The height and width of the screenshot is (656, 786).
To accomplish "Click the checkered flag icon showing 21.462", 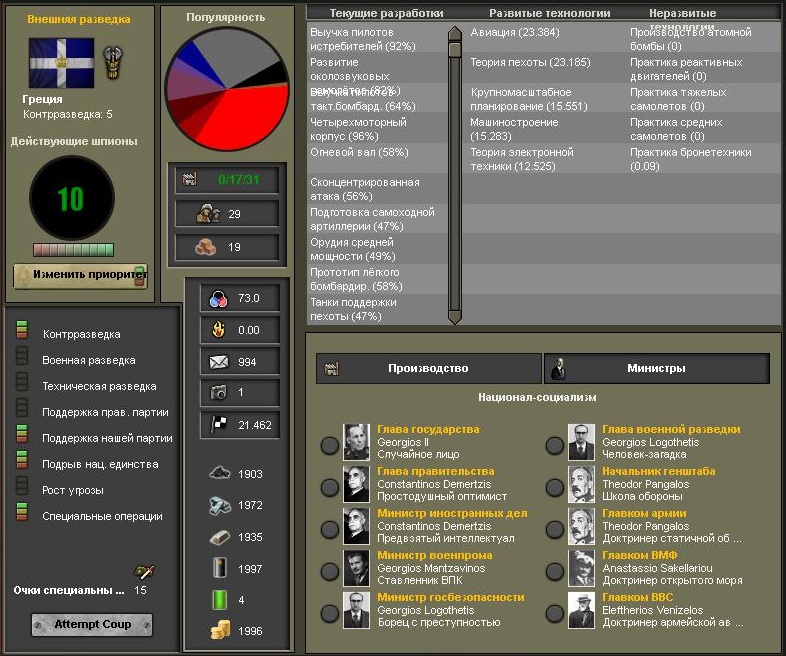I will (x=217, y=425).
